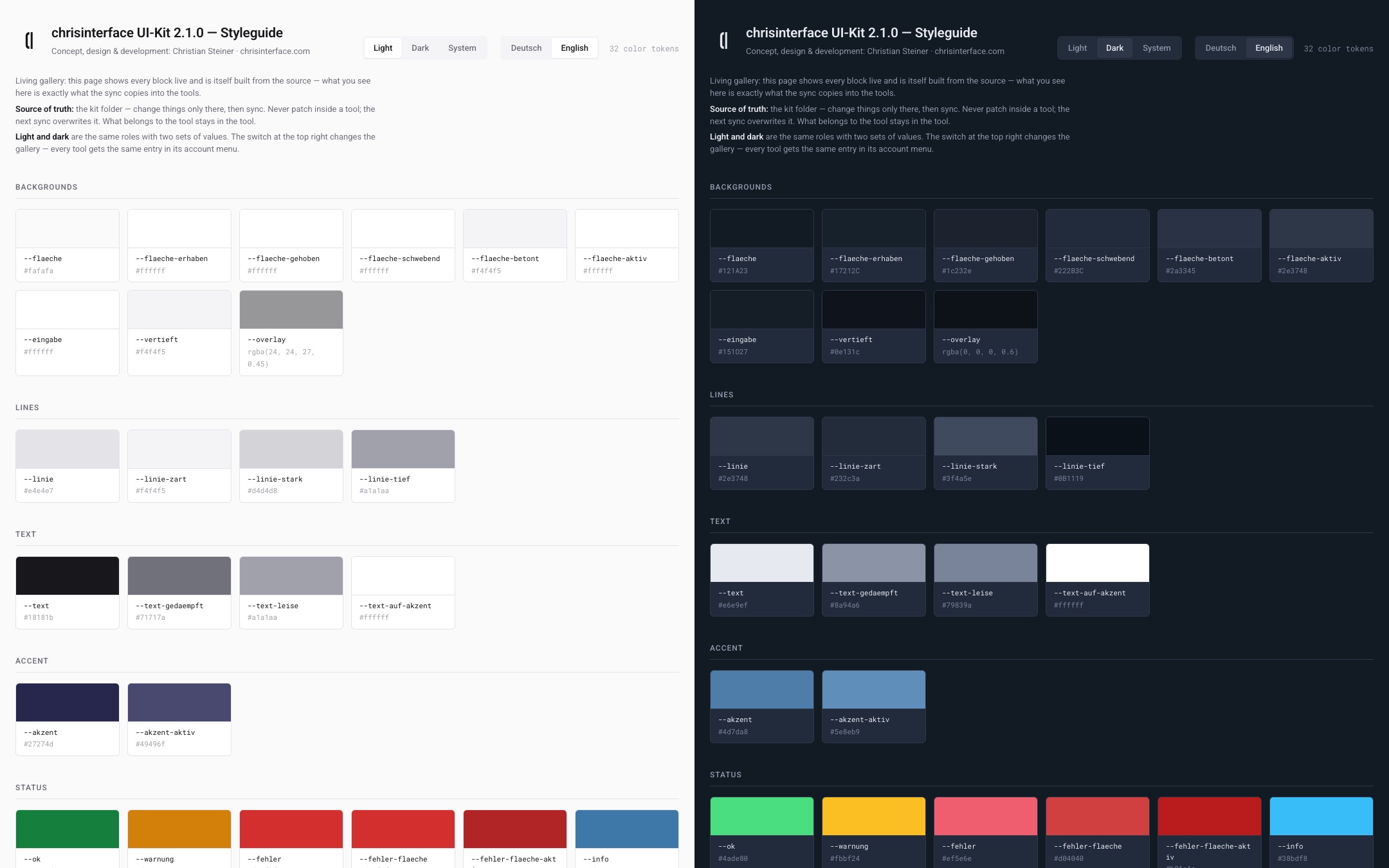Click the dark pane --vertieft swatch

(x=874, y=310)
